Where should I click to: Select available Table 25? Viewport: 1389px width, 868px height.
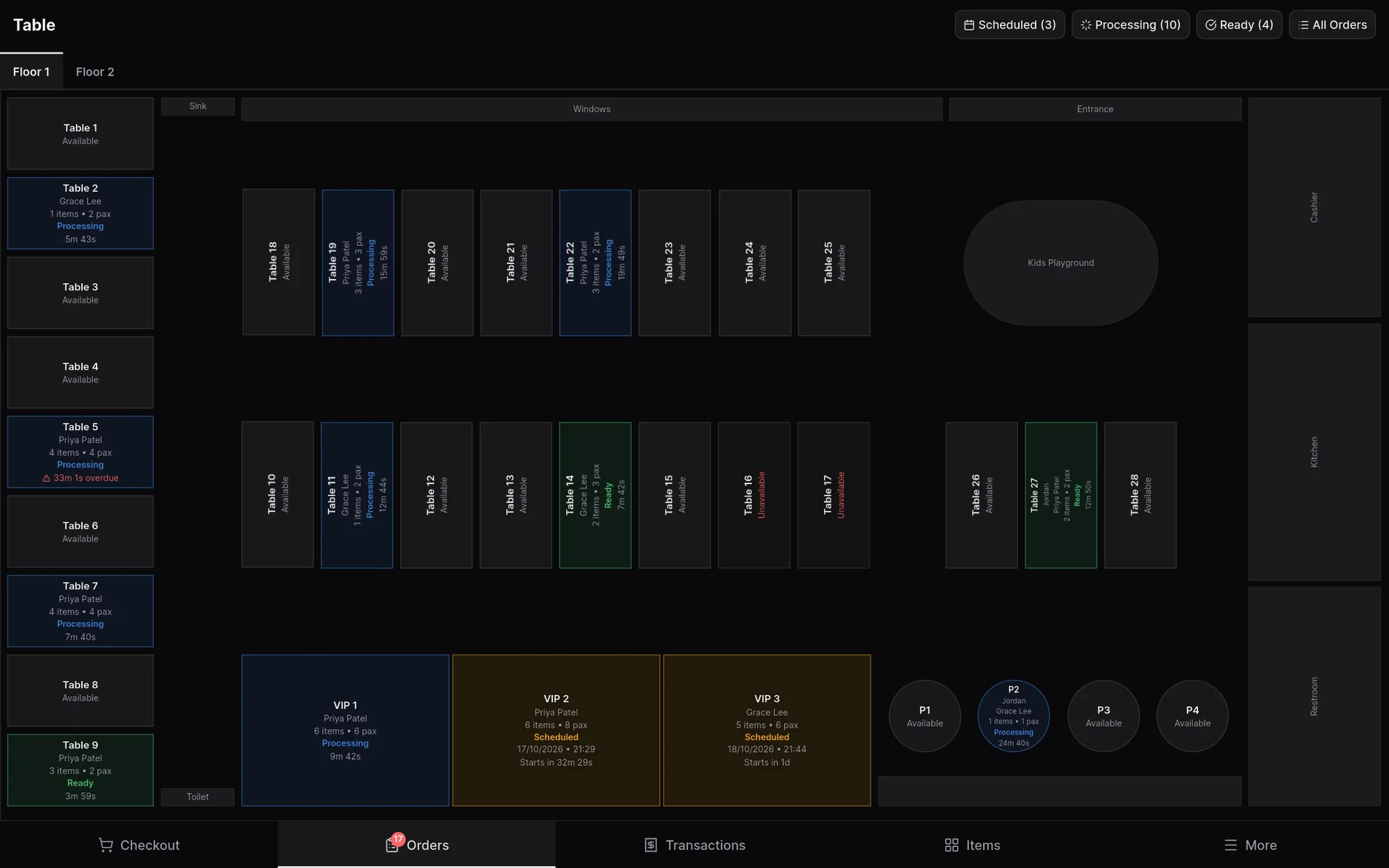(x=834, y=262)
